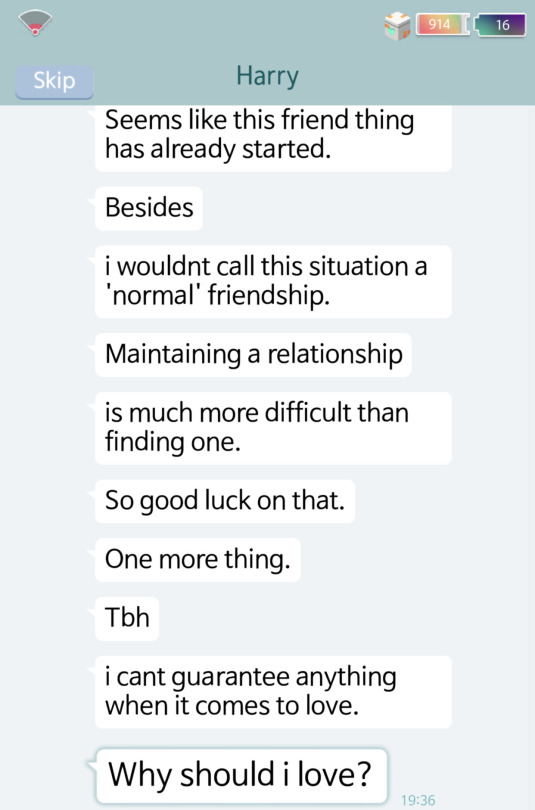Open the signal antenna icon
Image resolution: width=535 pixels, height=810 pixels.
tap(35, 24)
